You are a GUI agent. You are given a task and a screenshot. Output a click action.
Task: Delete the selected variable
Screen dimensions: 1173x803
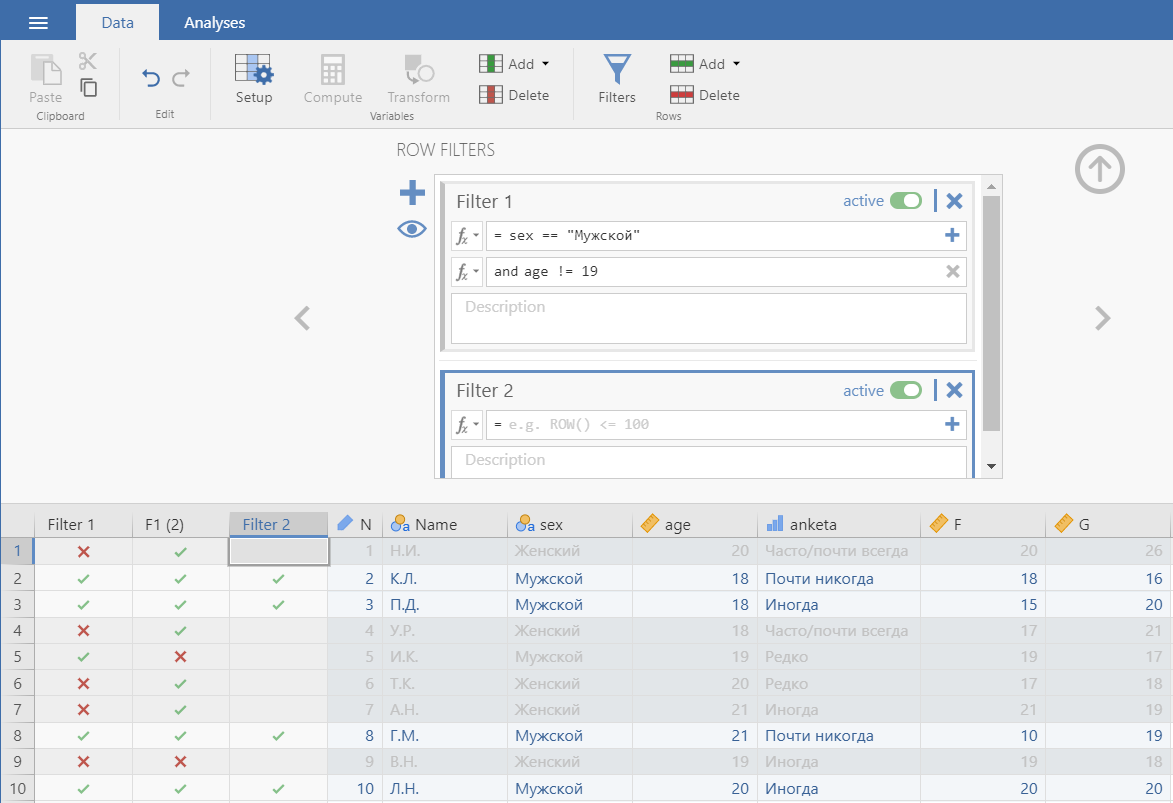515,95
